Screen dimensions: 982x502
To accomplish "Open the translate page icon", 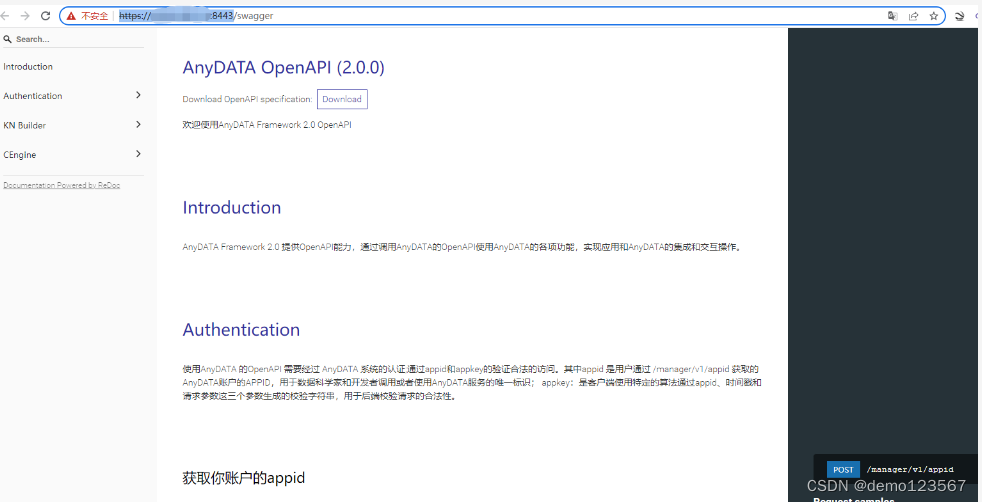I will [x=893, y=16].
